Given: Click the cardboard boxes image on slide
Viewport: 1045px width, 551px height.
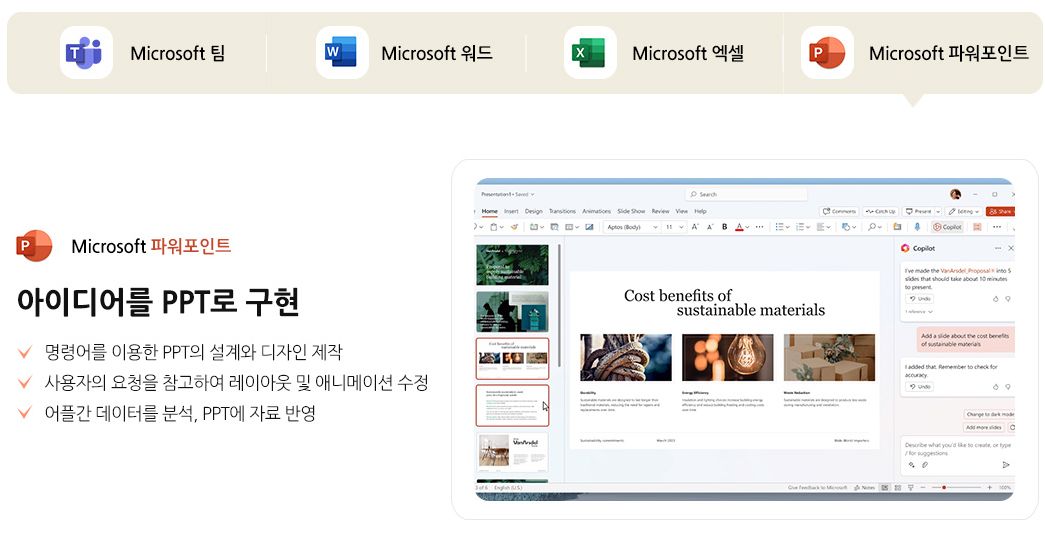Looking at the screenshot, I should pyautogui.click(x=829, y=357).
